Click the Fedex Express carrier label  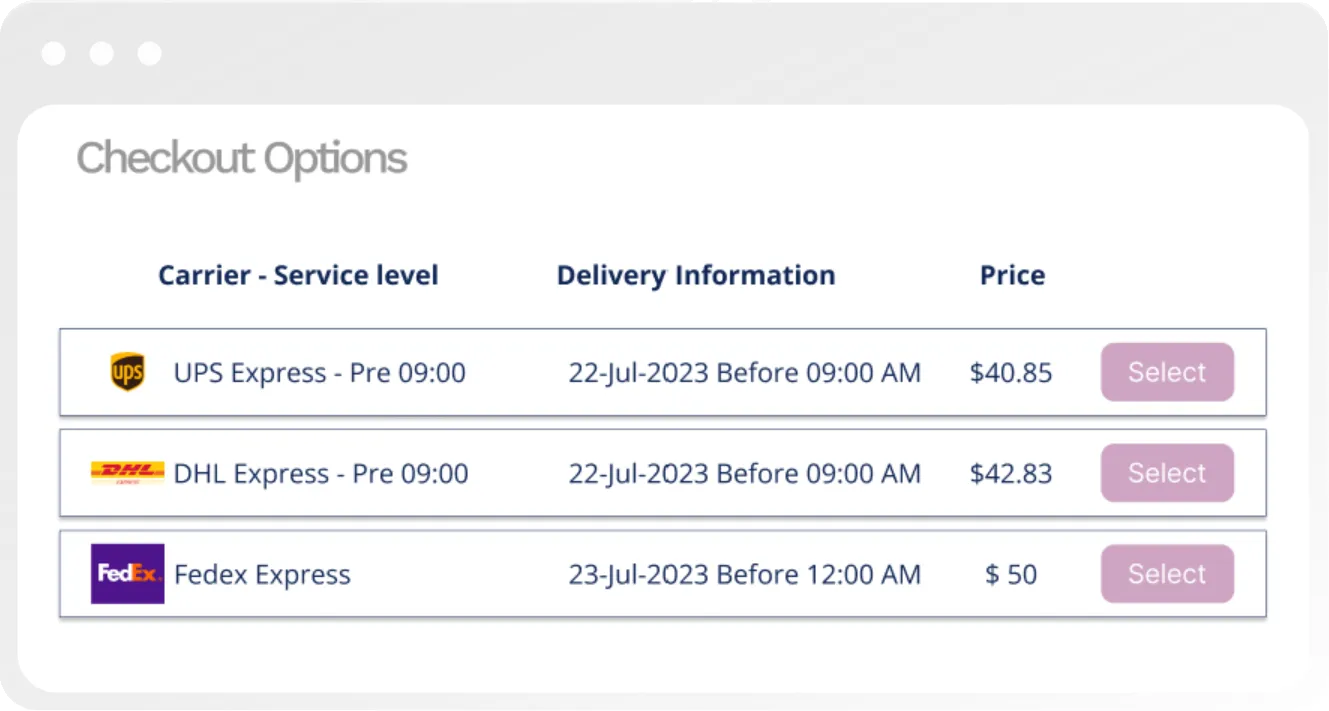[x=262, y=575]
